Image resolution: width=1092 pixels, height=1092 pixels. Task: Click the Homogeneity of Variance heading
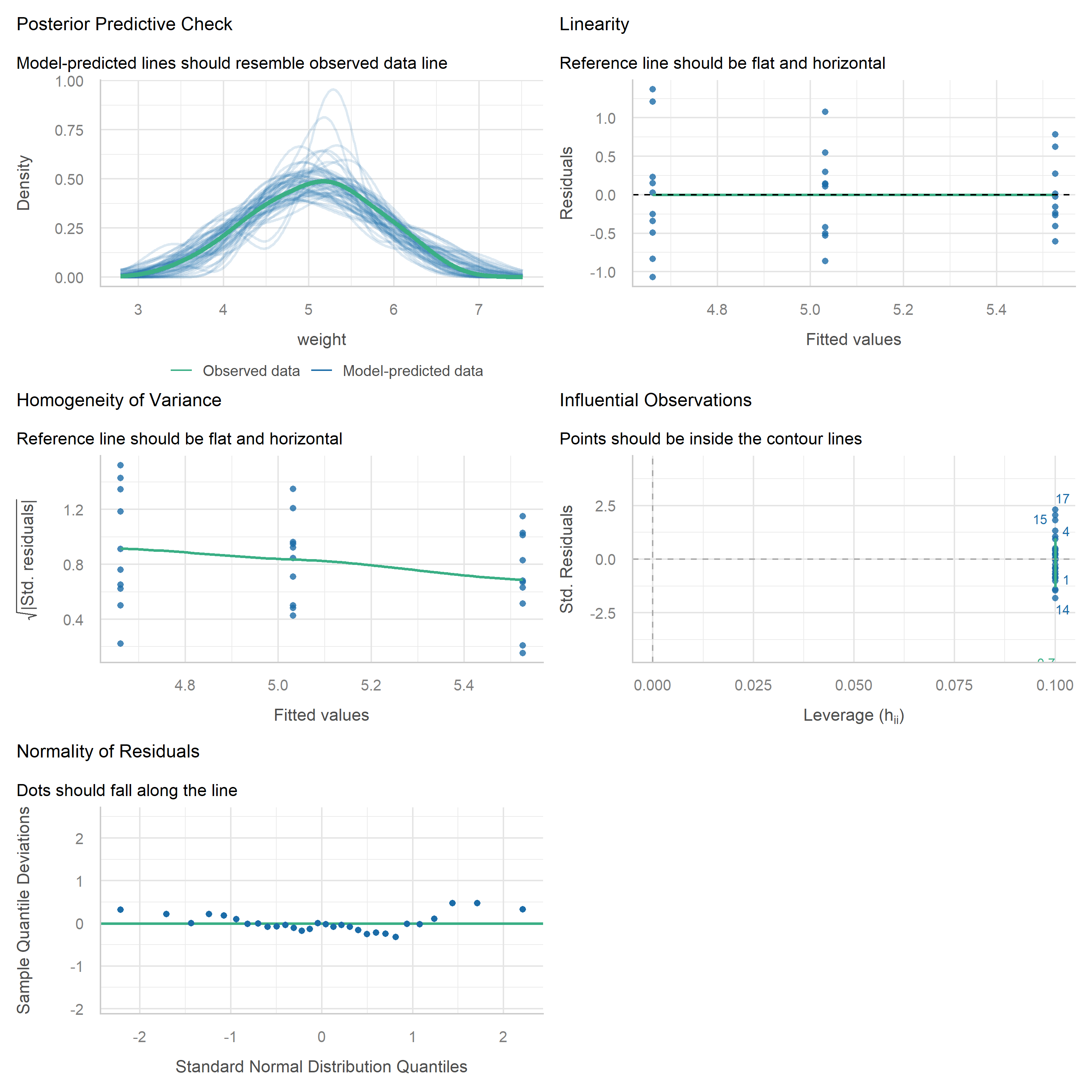(119, 400)
